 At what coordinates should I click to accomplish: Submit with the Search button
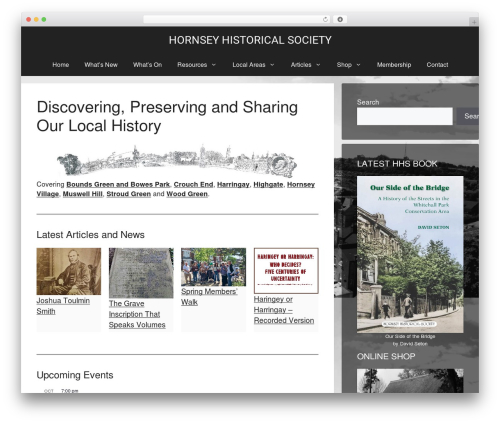[x=468, y=116]
